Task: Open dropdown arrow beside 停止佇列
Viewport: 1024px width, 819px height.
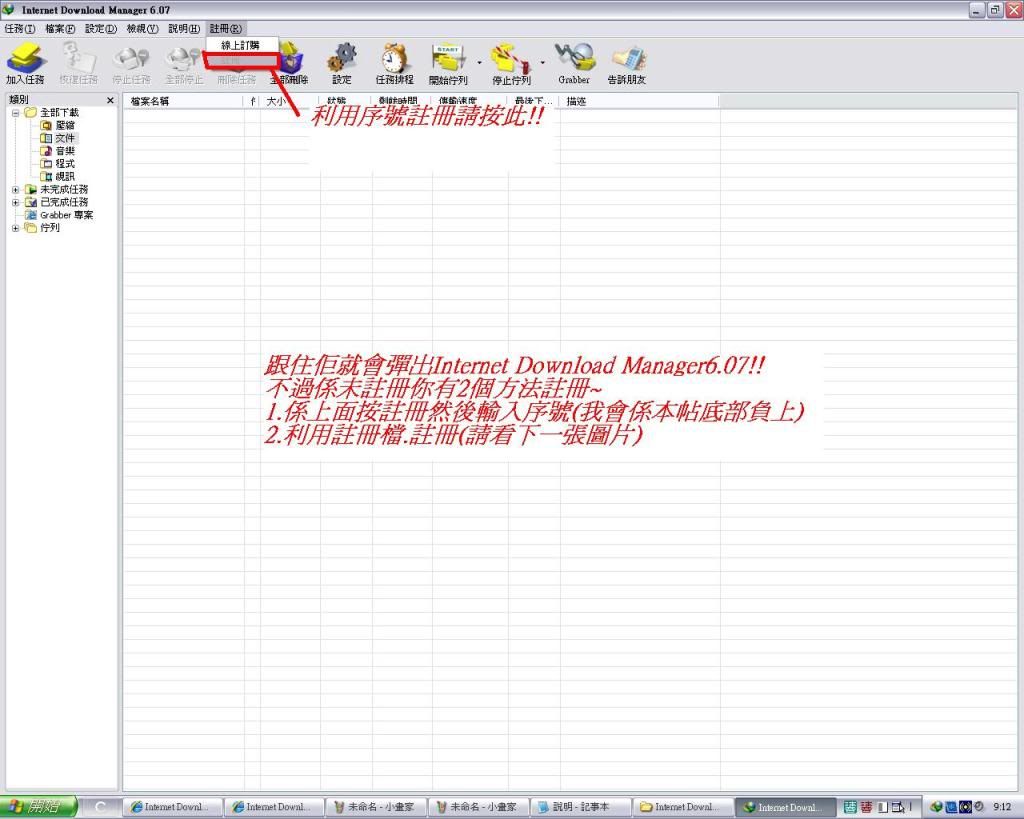Action: 543,62
